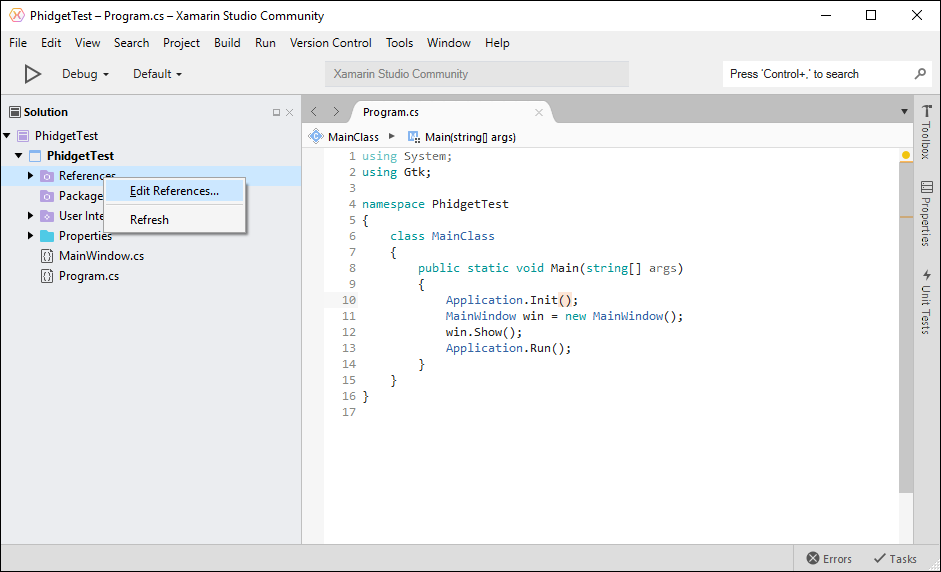This screenshot has width=941, height=572.
Task: Select MainWindow.cs in the solution tree
Action: 101,256
